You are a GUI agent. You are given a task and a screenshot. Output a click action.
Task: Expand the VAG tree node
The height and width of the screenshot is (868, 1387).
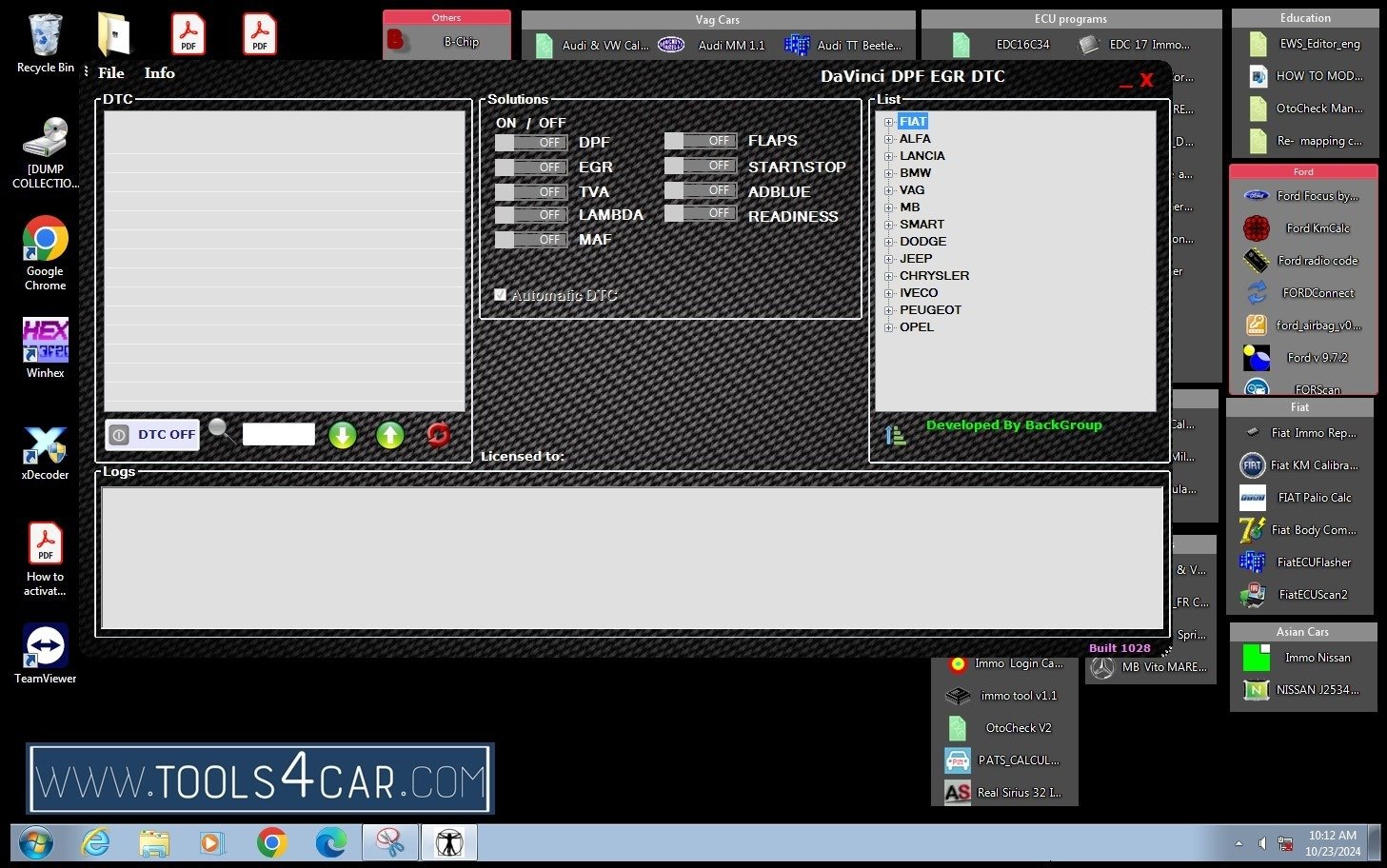tap(888, 190)
